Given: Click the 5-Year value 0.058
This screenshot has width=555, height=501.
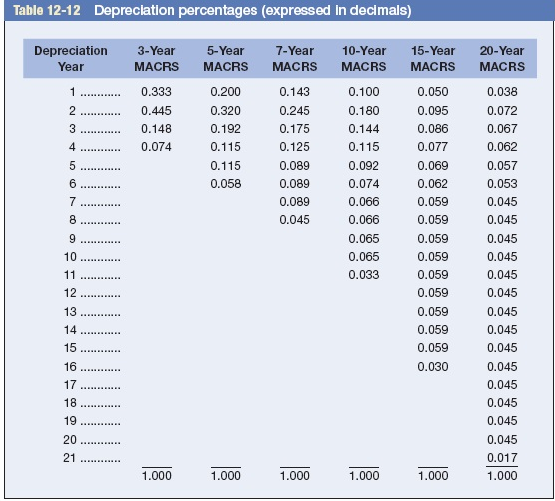Looking at the screenshot, I should tap(225, 184).
